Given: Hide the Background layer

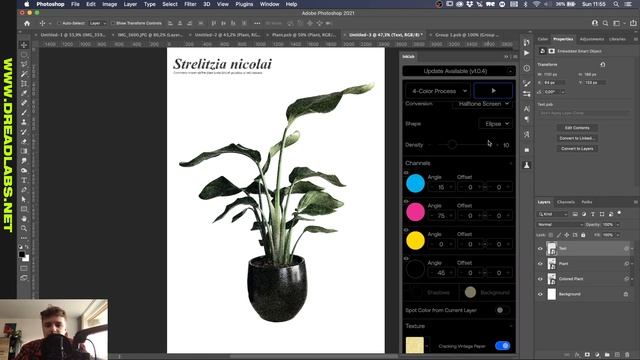Looking at the screenshot, I should (x=540, y=294).
